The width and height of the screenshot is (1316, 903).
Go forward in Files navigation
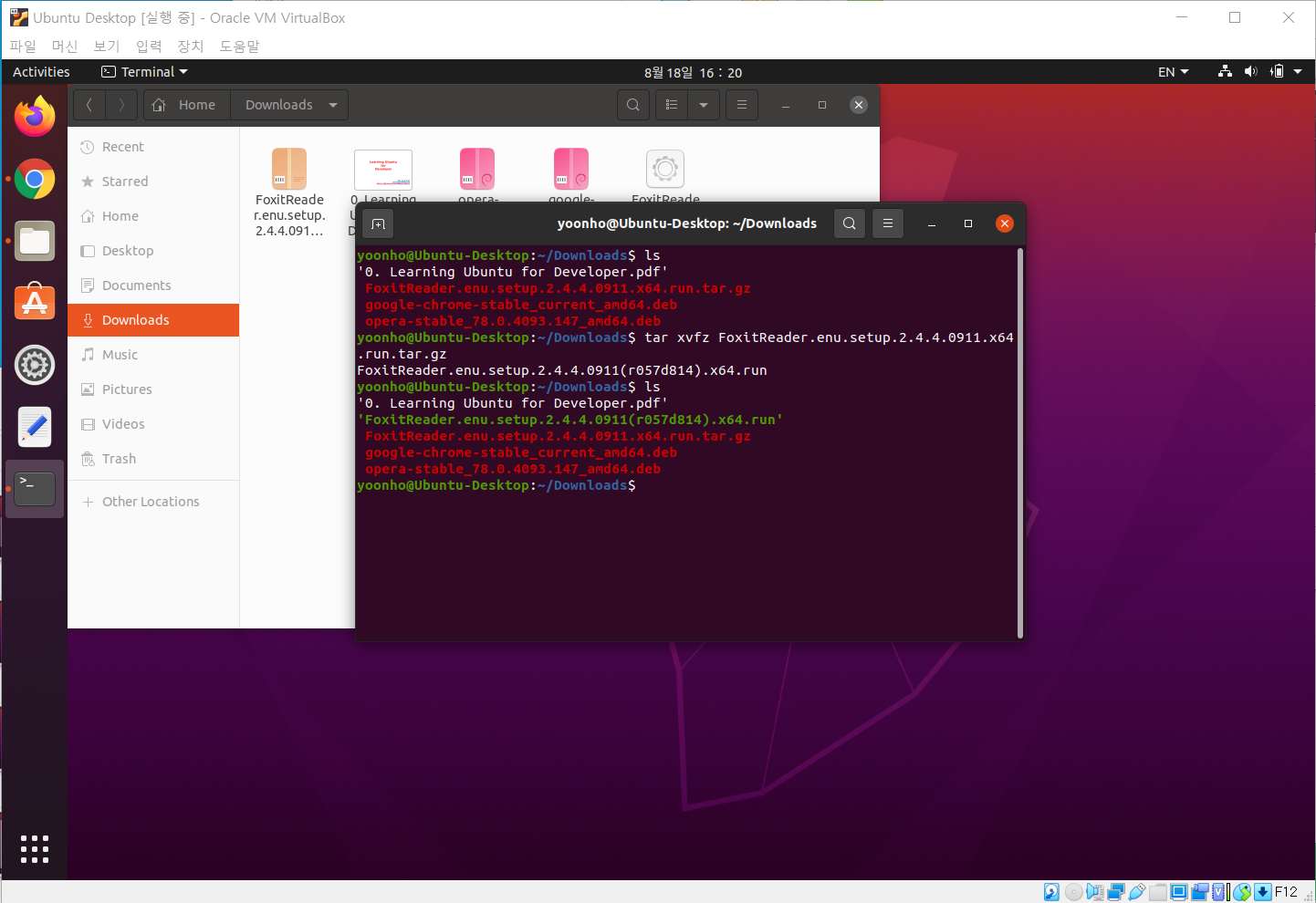[121, 105]
